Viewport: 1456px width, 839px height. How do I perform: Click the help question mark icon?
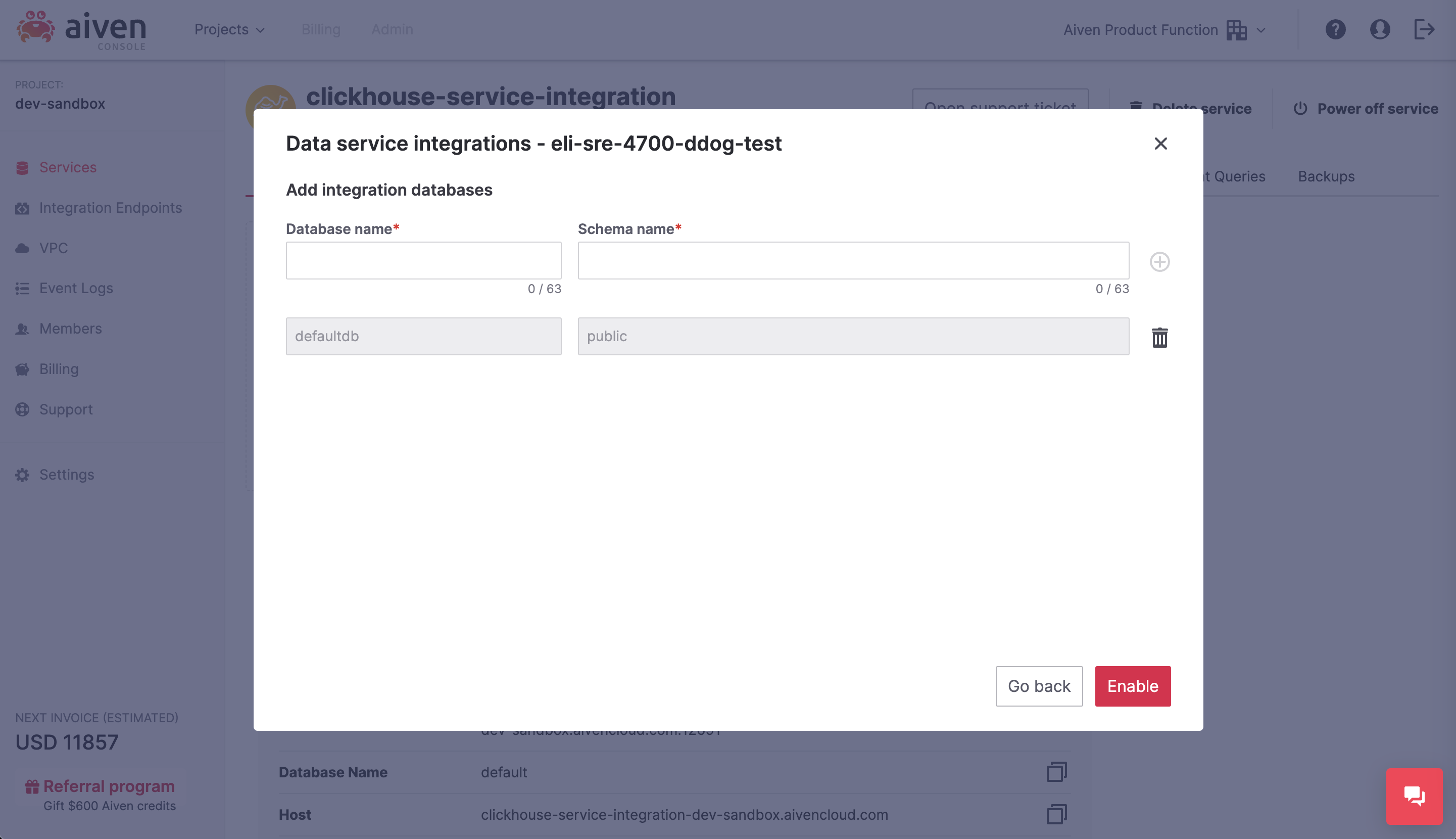click(1335, 29)
